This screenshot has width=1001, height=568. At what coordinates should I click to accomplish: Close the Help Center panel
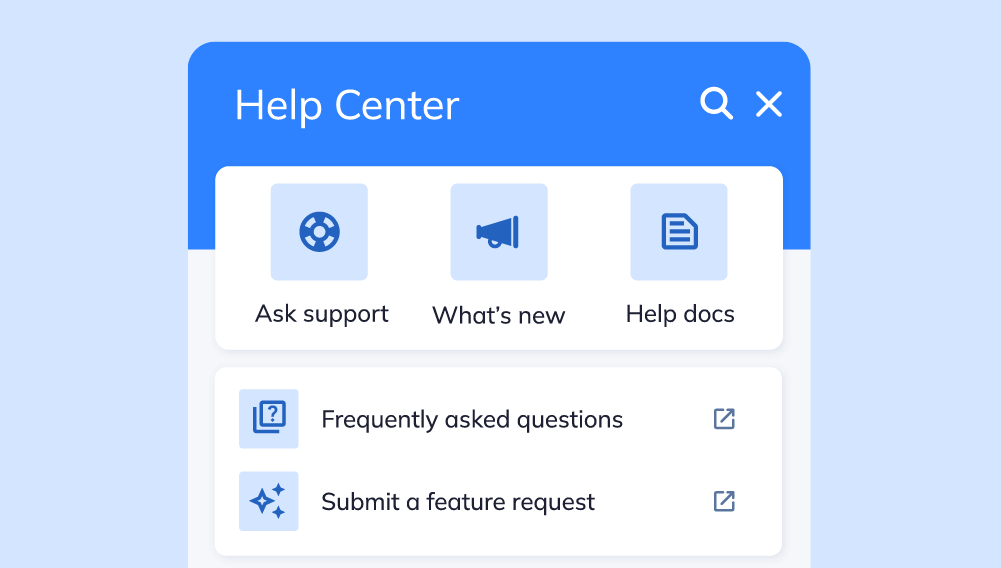769,104
